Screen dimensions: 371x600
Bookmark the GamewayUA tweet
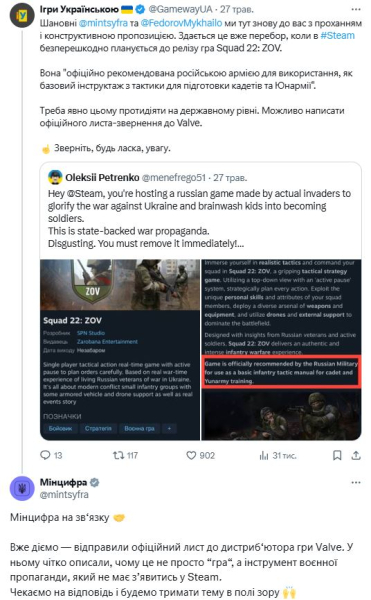click(x=337, y=455)
